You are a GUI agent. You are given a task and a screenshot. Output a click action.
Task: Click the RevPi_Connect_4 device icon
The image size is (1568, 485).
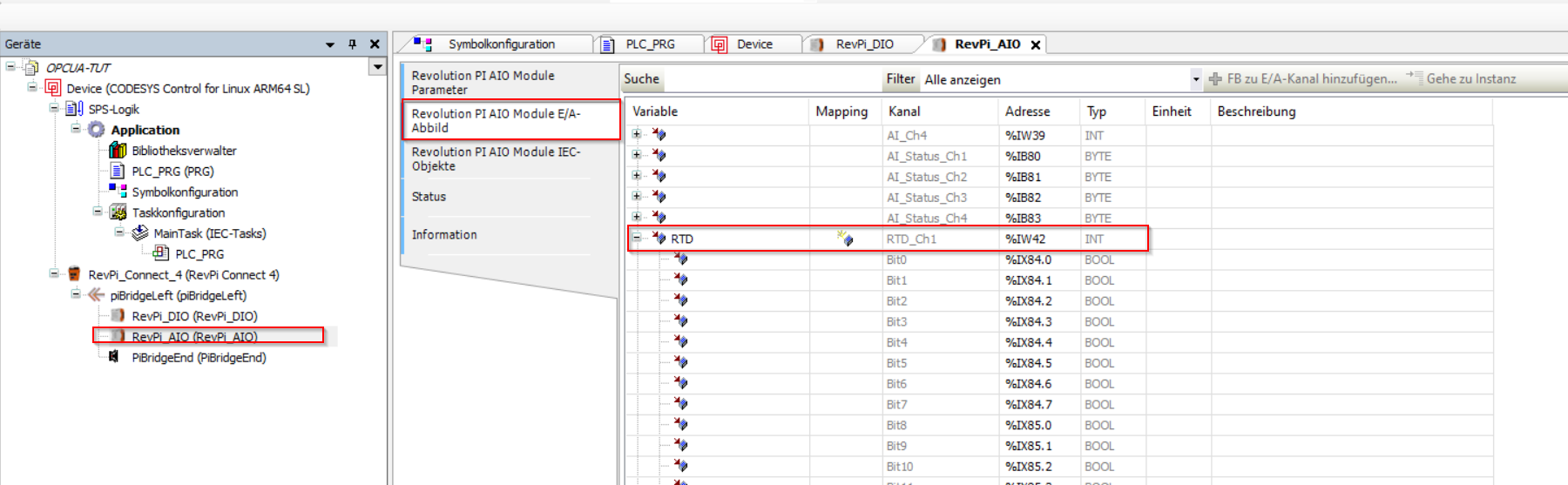(75, 274)
